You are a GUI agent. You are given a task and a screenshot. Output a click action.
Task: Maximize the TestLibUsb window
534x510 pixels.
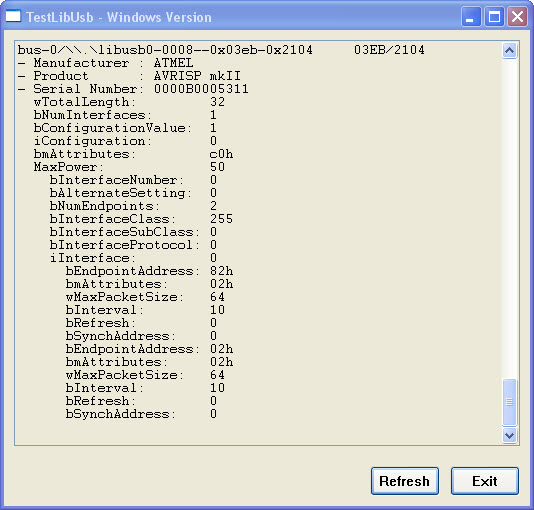[494, 16]
